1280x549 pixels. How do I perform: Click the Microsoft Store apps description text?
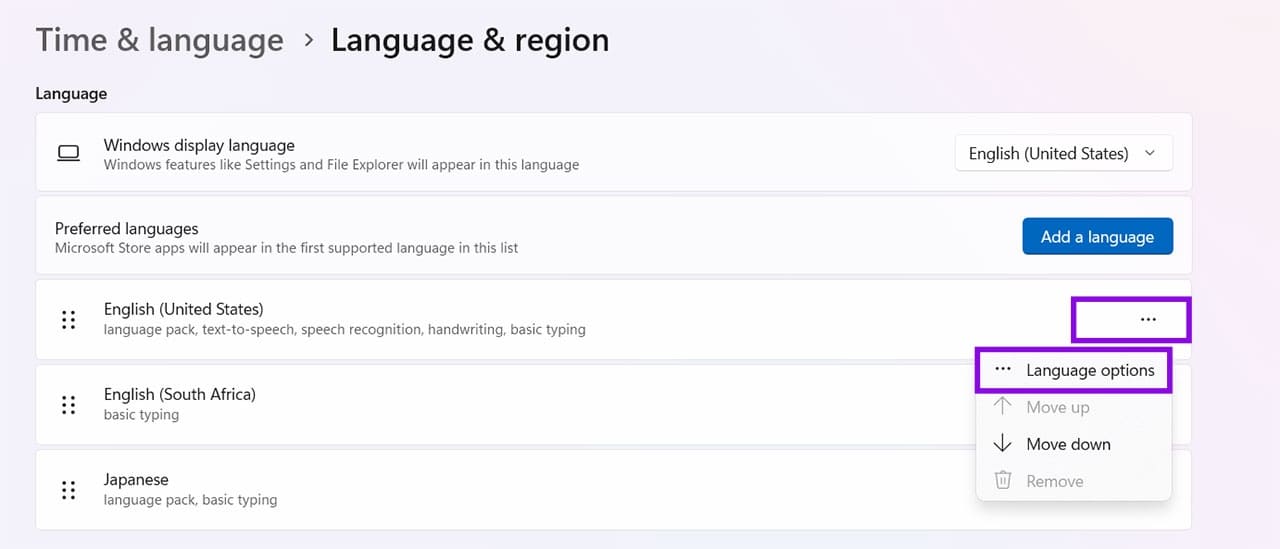click(x=286, y=247)
